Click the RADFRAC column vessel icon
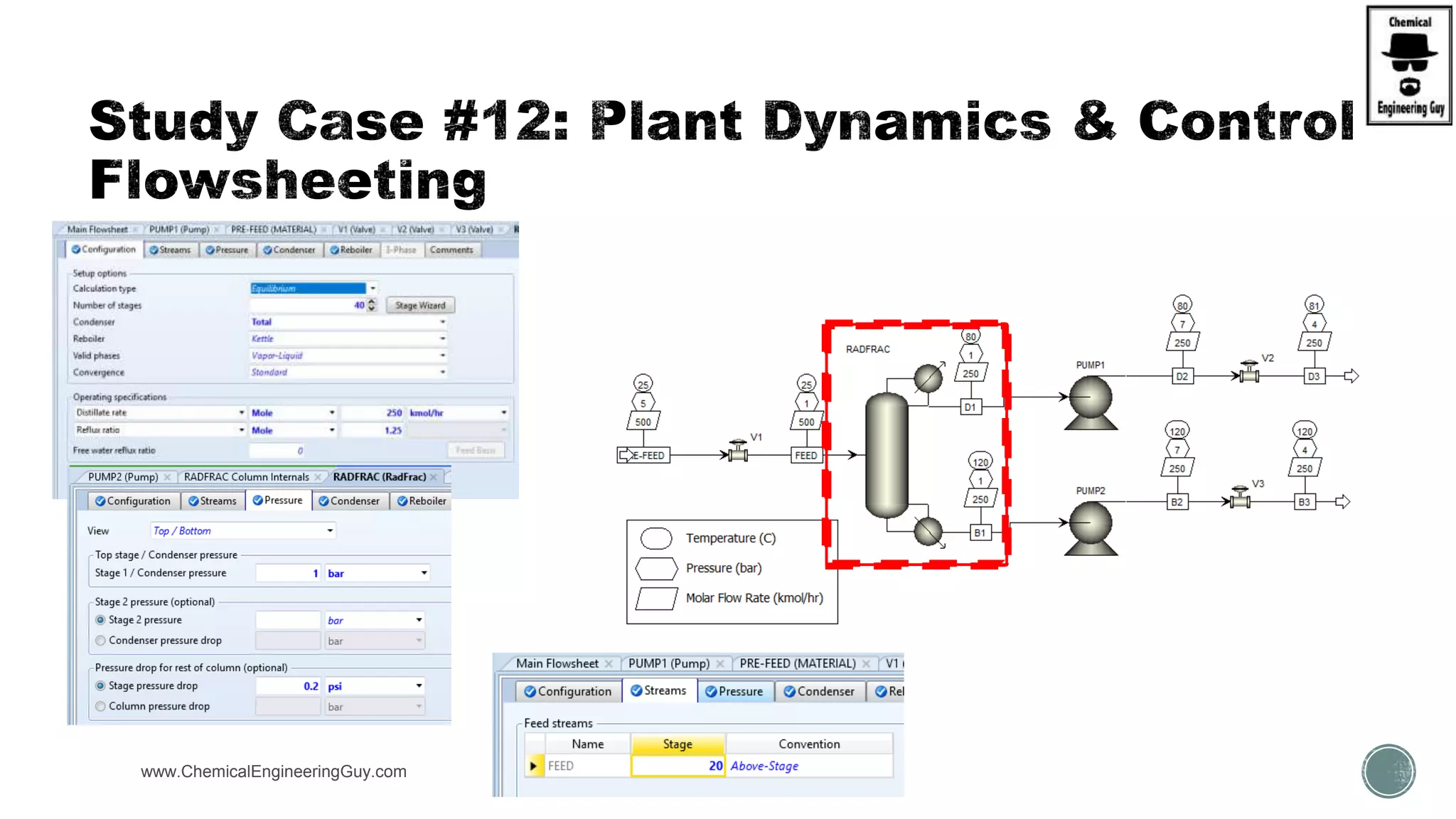 coord(887,455)
